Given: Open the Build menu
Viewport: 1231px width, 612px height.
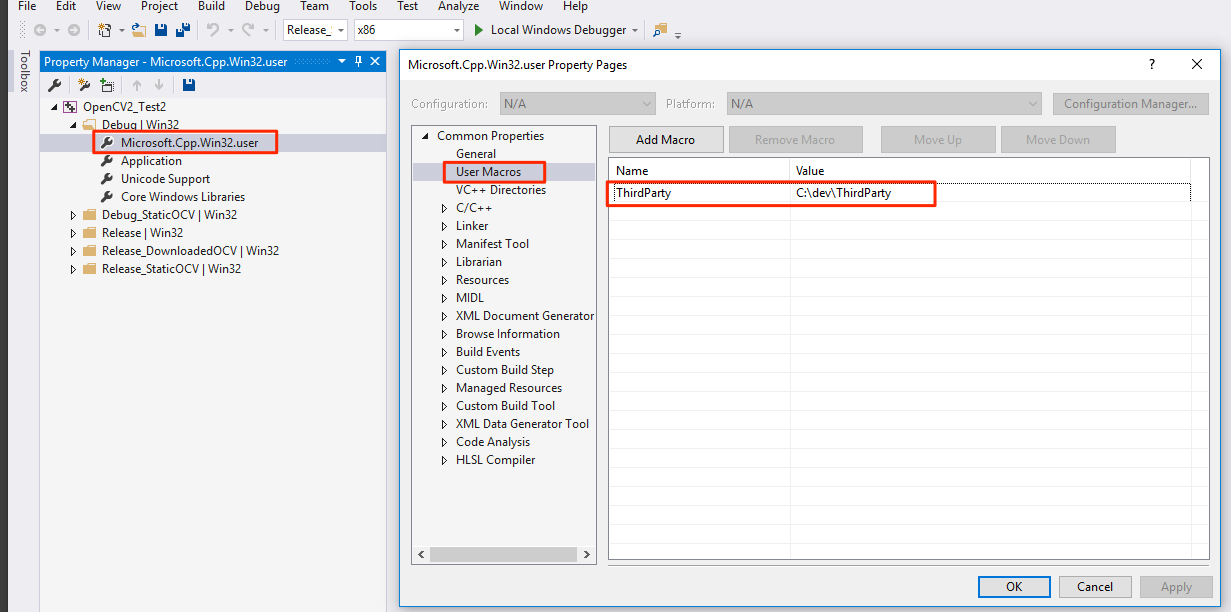Looking at the screenshot, I should [211, 6].
